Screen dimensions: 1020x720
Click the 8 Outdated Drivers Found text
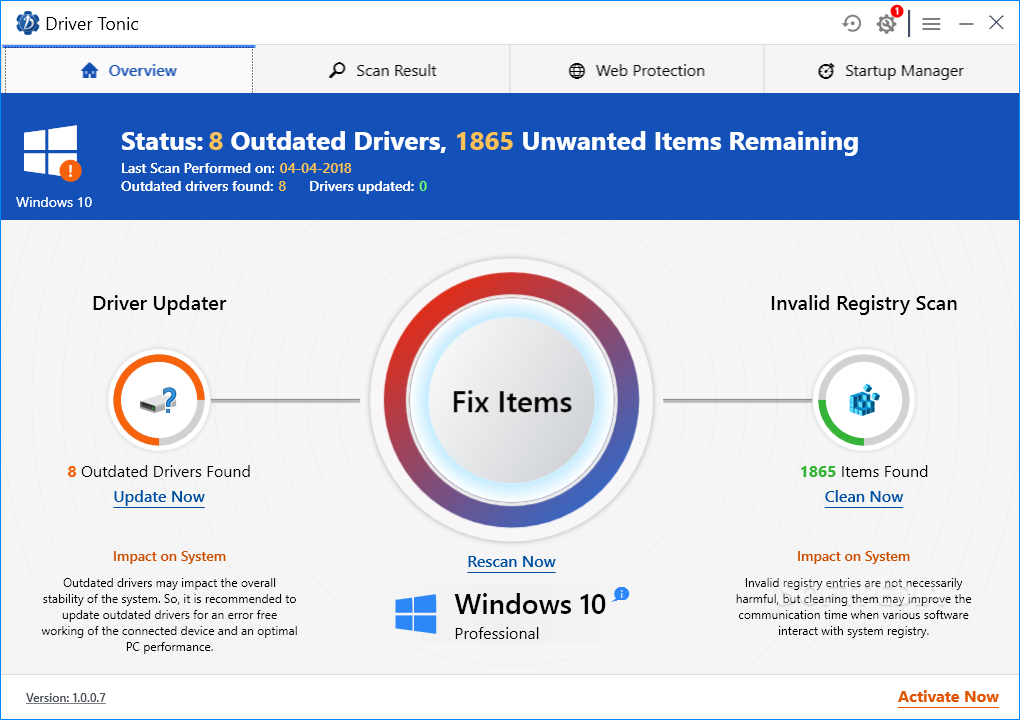tap(159, 472)
